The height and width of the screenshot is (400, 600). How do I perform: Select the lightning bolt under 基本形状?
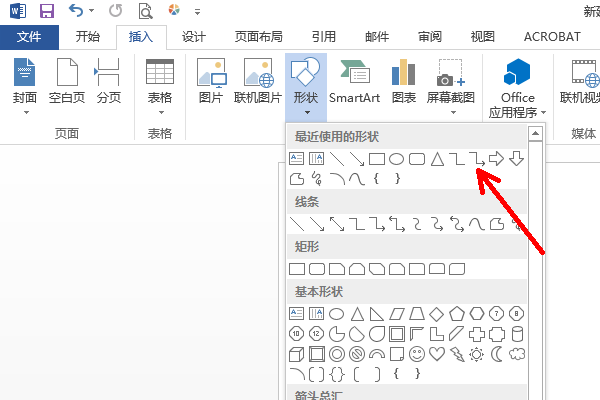point(457,354)
